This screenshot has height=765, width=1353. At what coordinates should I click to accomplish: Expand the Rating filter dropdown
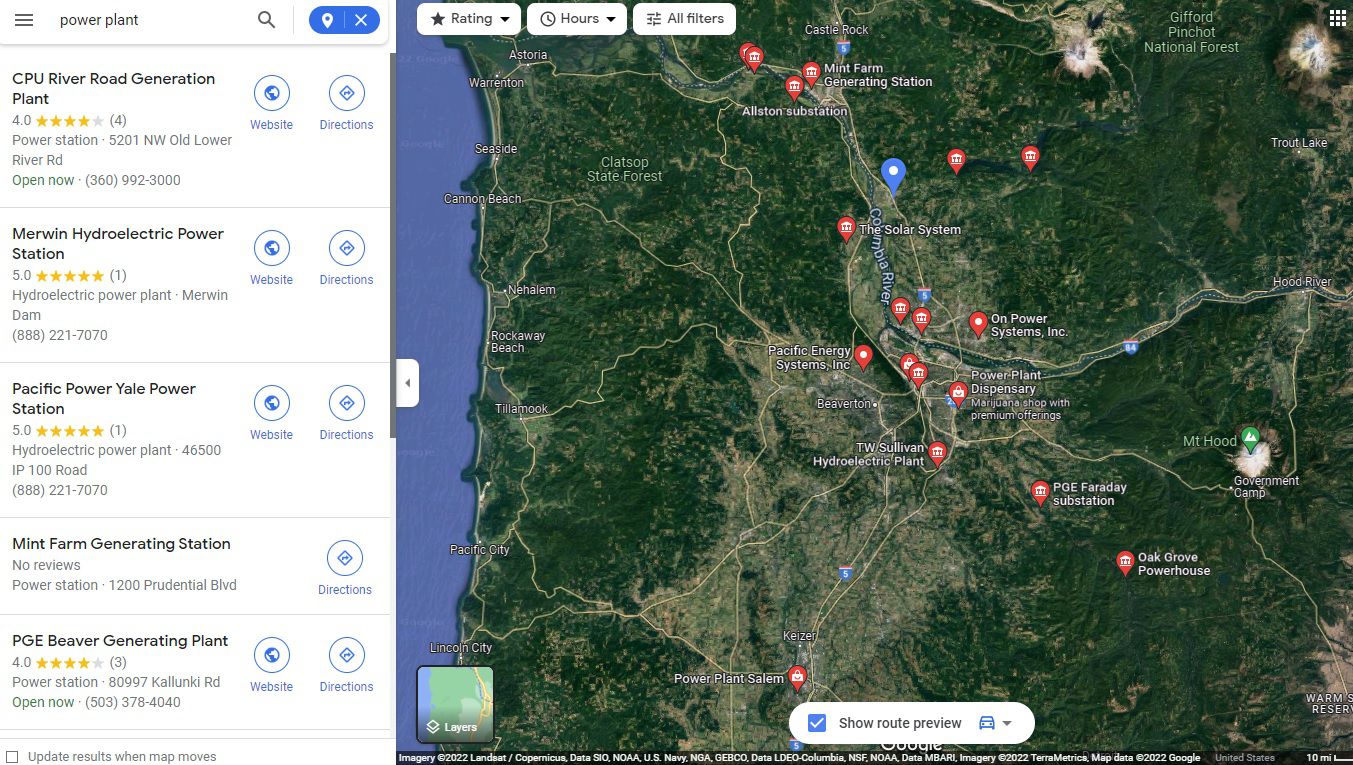click(469, 19)
